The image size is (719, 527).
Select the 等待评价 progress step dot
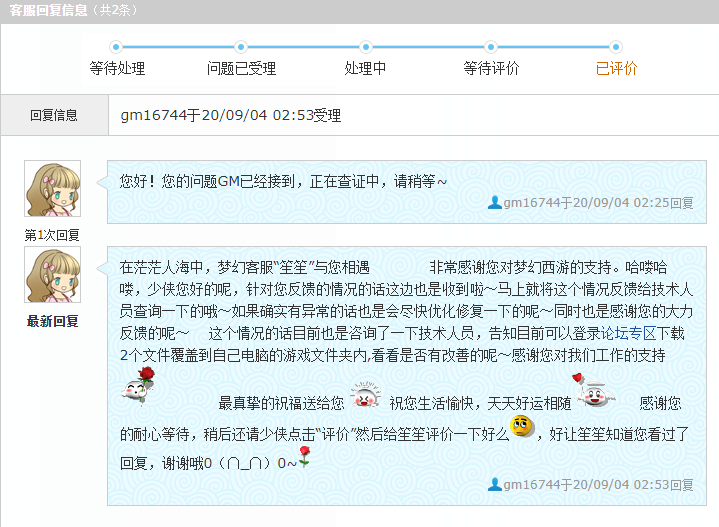tap(491, 47)
